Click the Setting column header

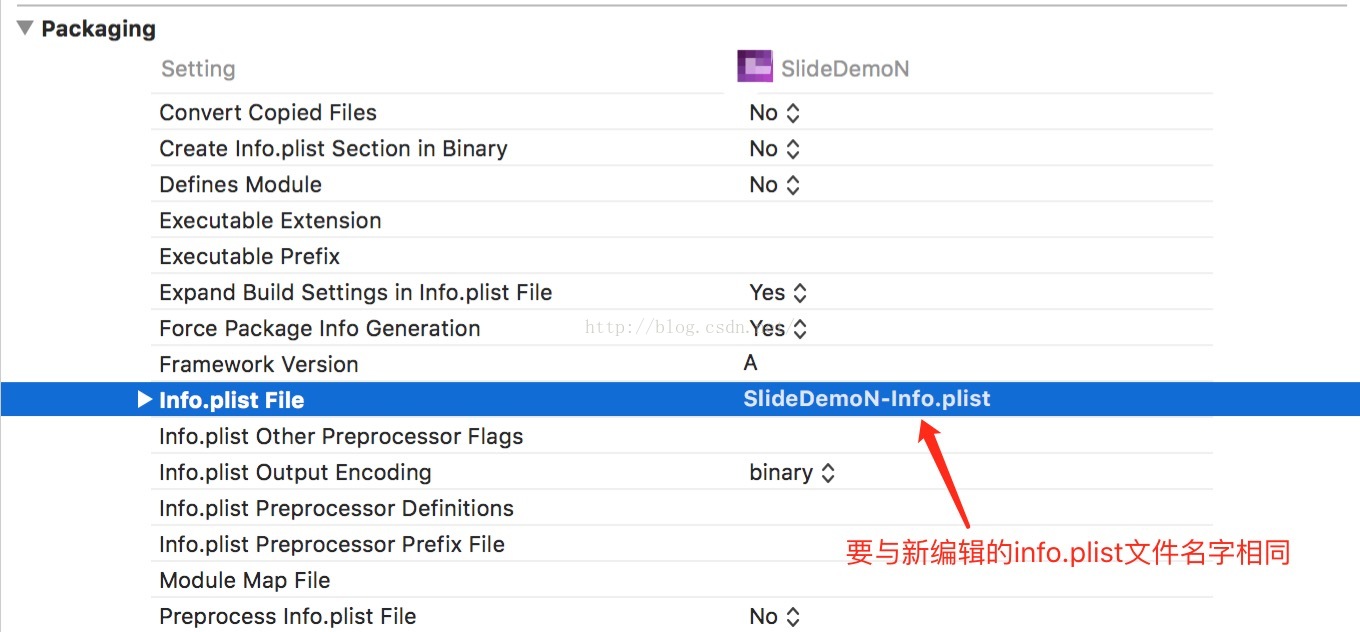[x=198, y=69]
